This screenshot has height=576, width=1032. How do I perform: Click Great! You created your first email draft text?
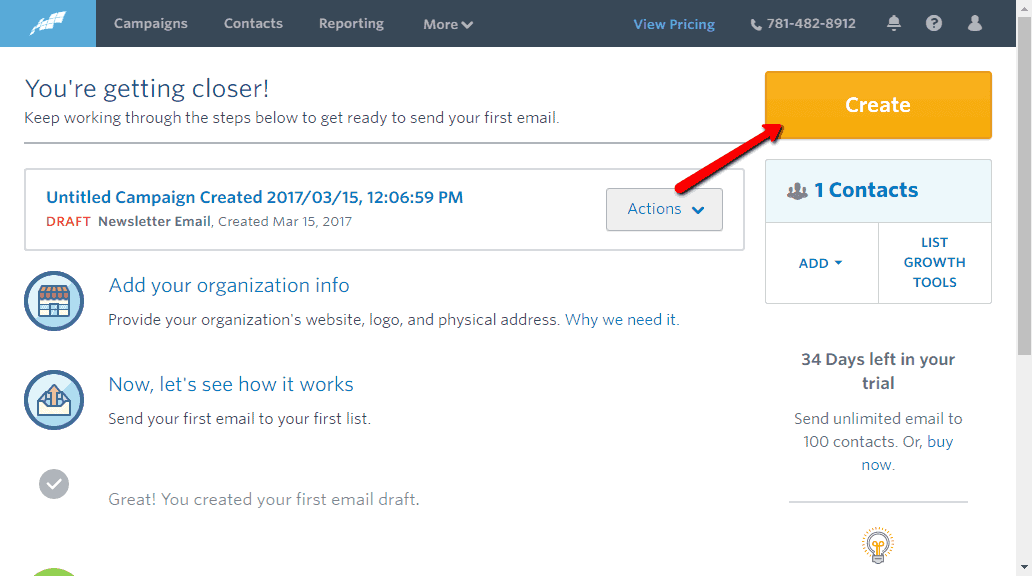tap(264, 500)
